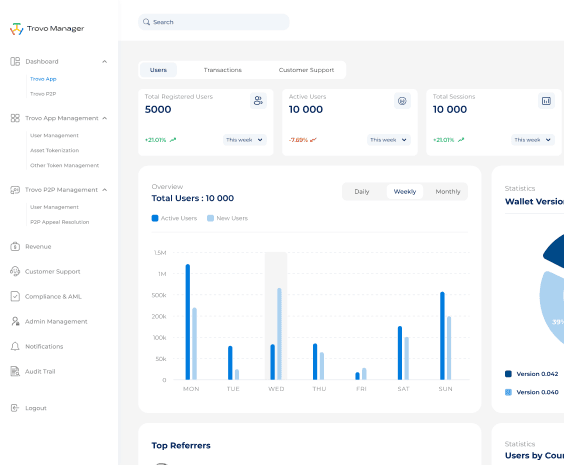Focus the Search input field
The height and width of the screenshot is (465, 564).
pyautogui.click(x=214, y=22)
